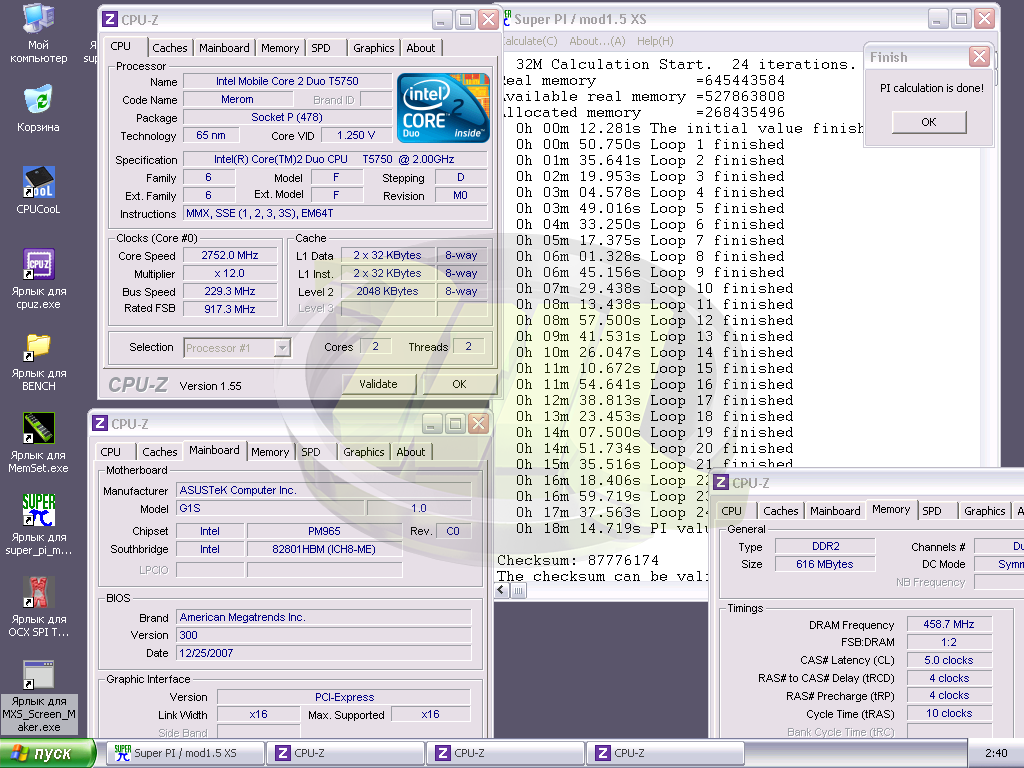Click the motherboard Model field G1S

pos(270,508)
